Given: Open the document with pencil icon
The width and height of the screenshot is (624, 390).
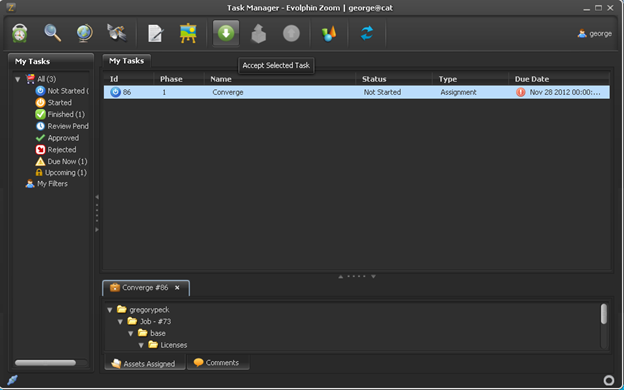Looking at the screenshot, I should pos(155,33).
